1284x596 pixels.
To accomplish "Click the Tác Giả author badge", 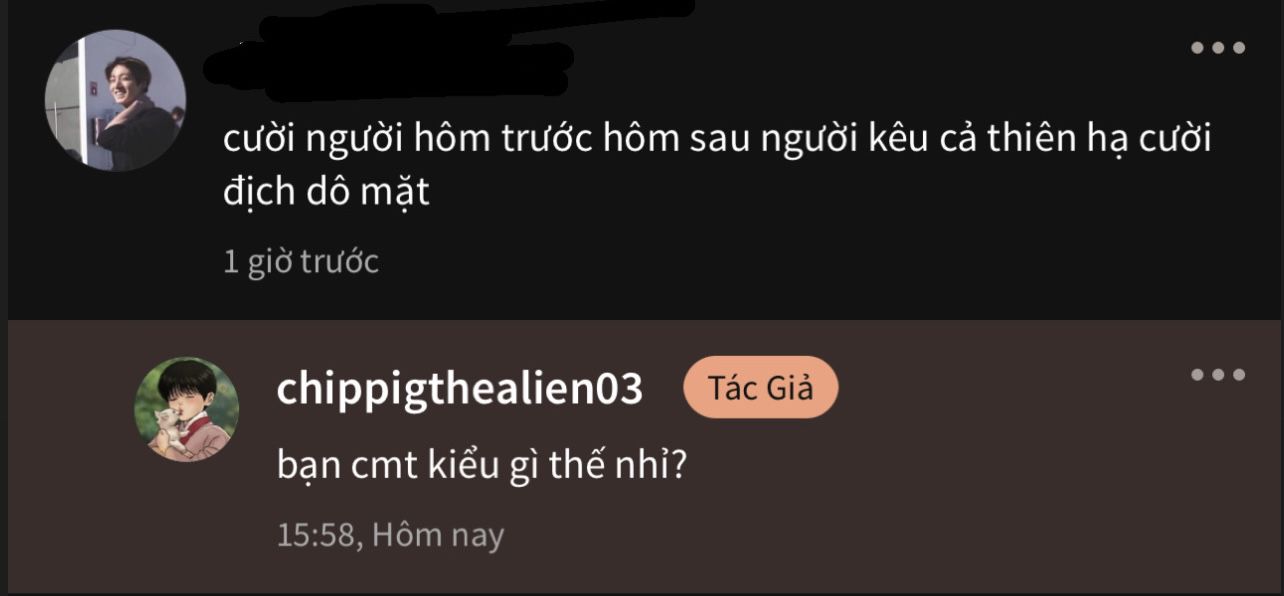I will [x=760, y=387].
